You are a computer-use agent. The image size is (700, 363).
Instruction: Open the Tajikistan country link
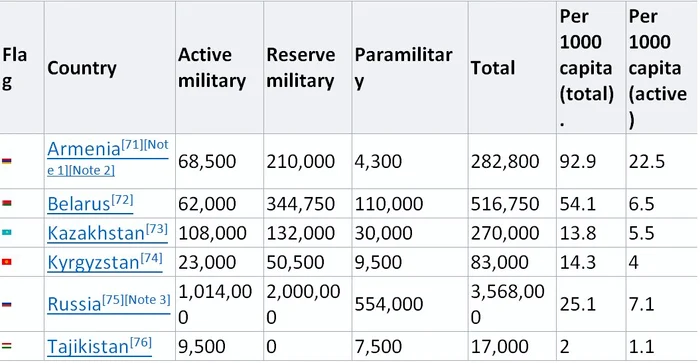[x=88, y=346]
